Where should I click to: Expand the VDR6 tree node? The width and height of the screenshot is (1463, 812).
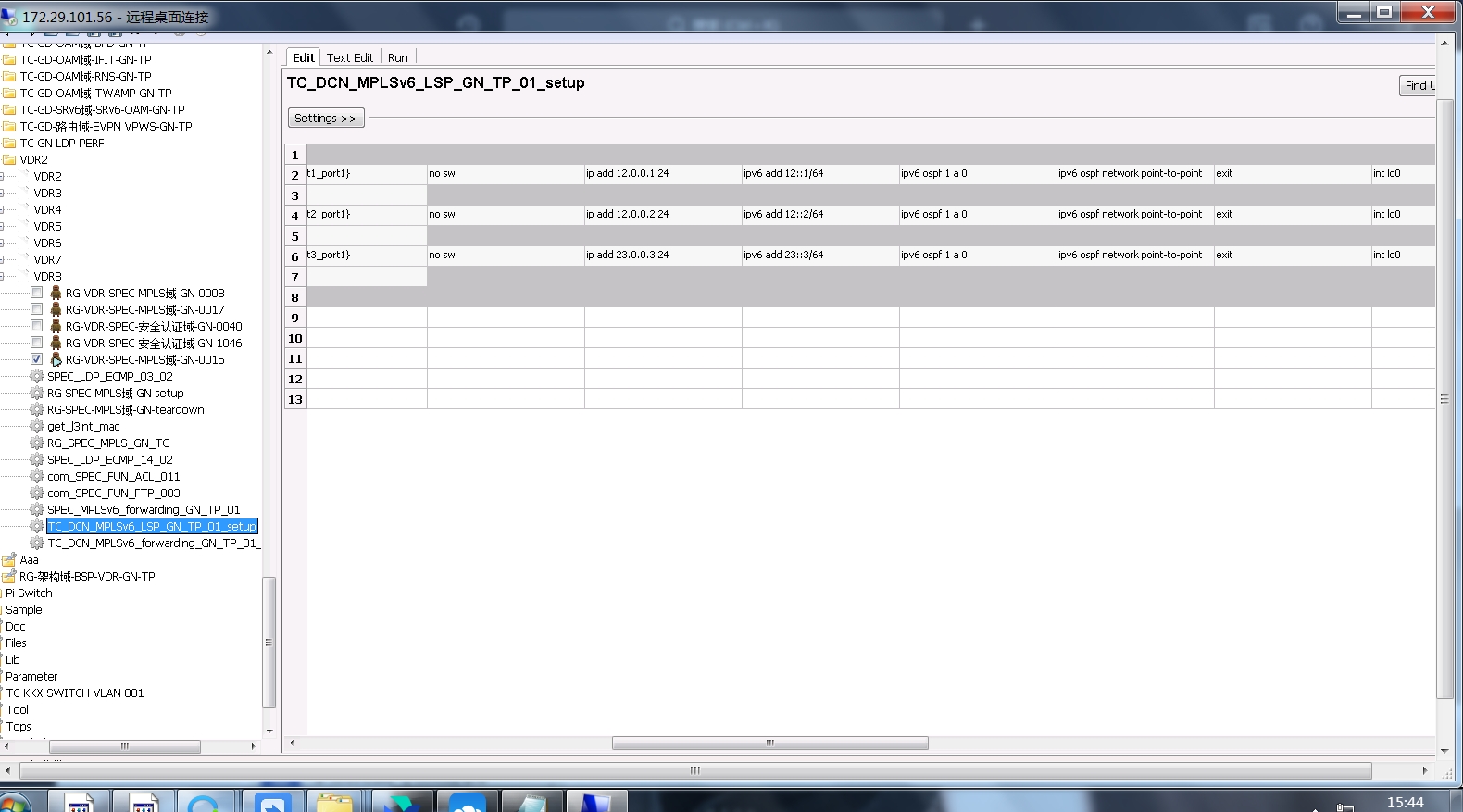point(3,243)
